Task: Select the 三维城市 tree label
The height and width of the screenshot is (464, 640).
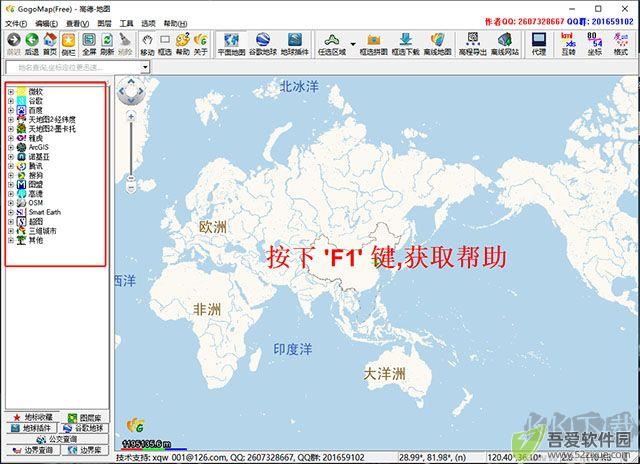Action: pyautogui.click(x=42, y=231)
